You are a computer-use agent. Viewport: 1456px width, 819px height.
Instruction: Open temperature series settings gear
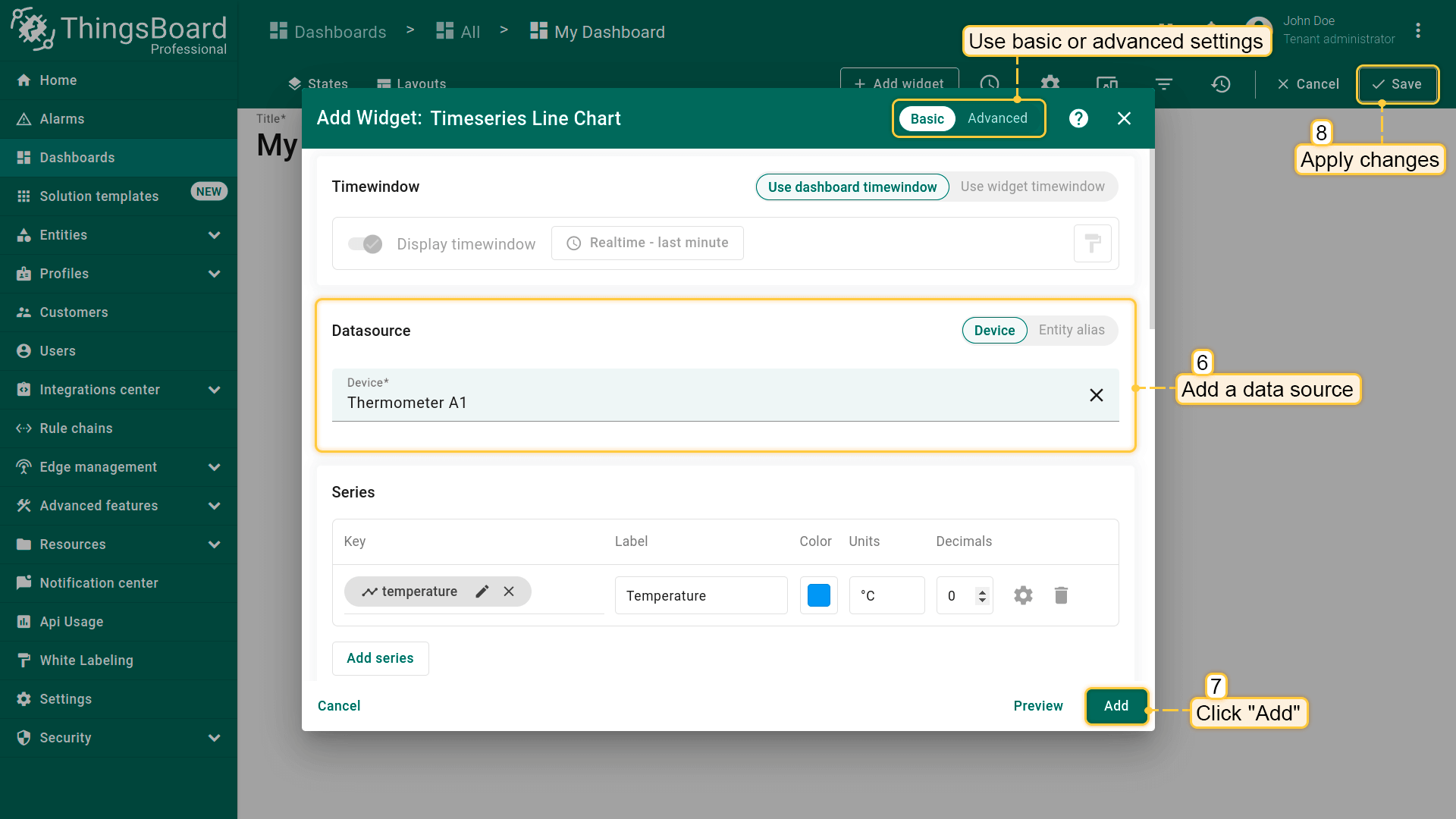pyautogui.click(x=1023, y=595)
